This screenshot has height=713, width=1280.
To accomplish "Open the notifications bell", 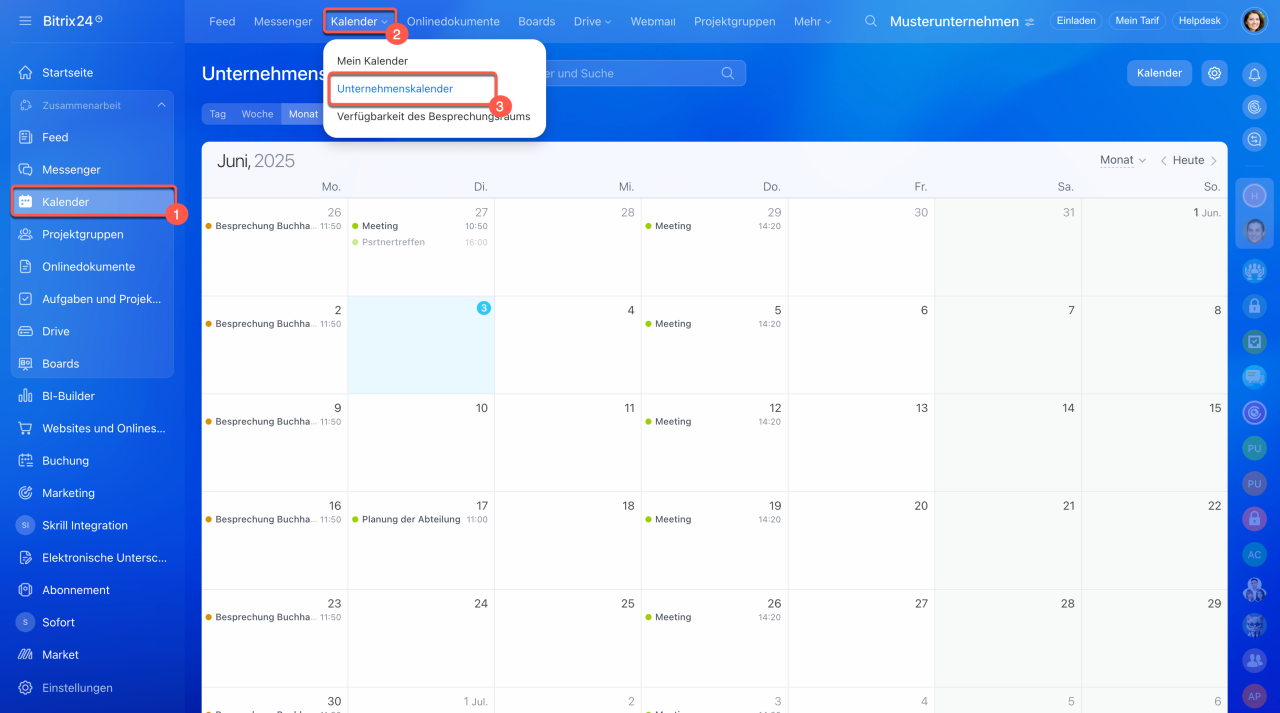I will (1254, 74).
